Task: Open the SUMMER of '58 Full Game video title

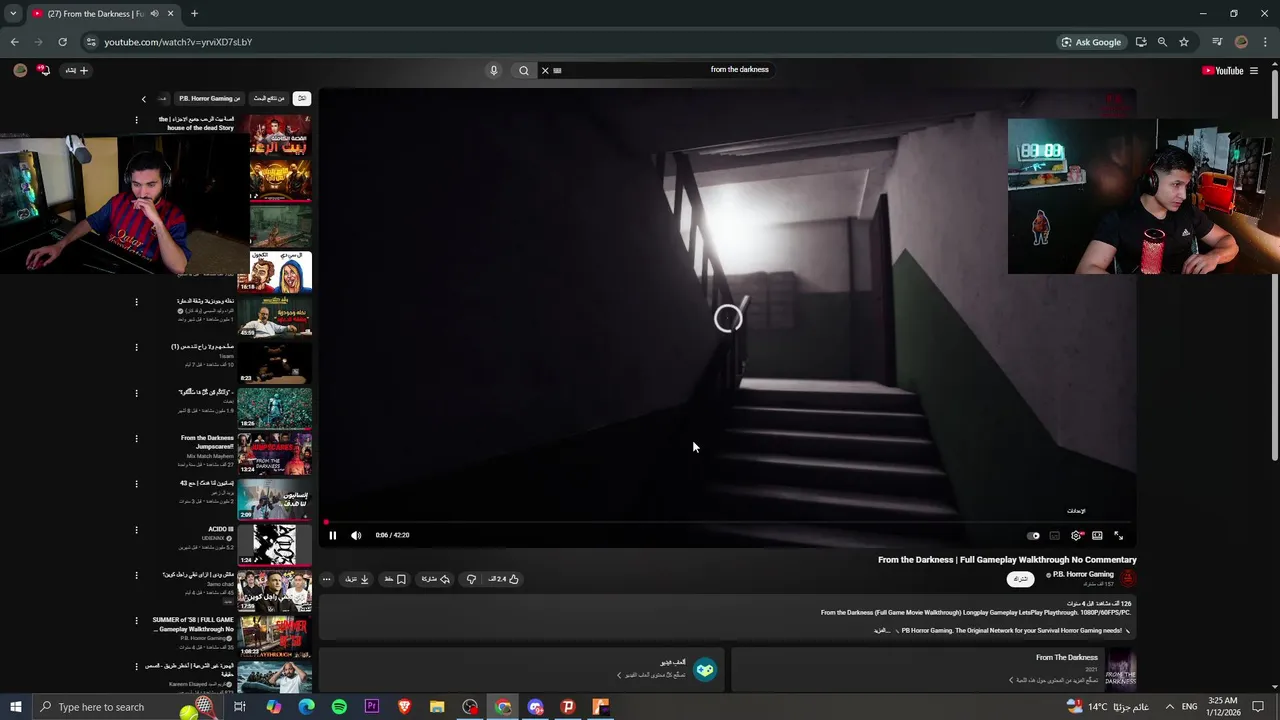Action: coord(193,624)
